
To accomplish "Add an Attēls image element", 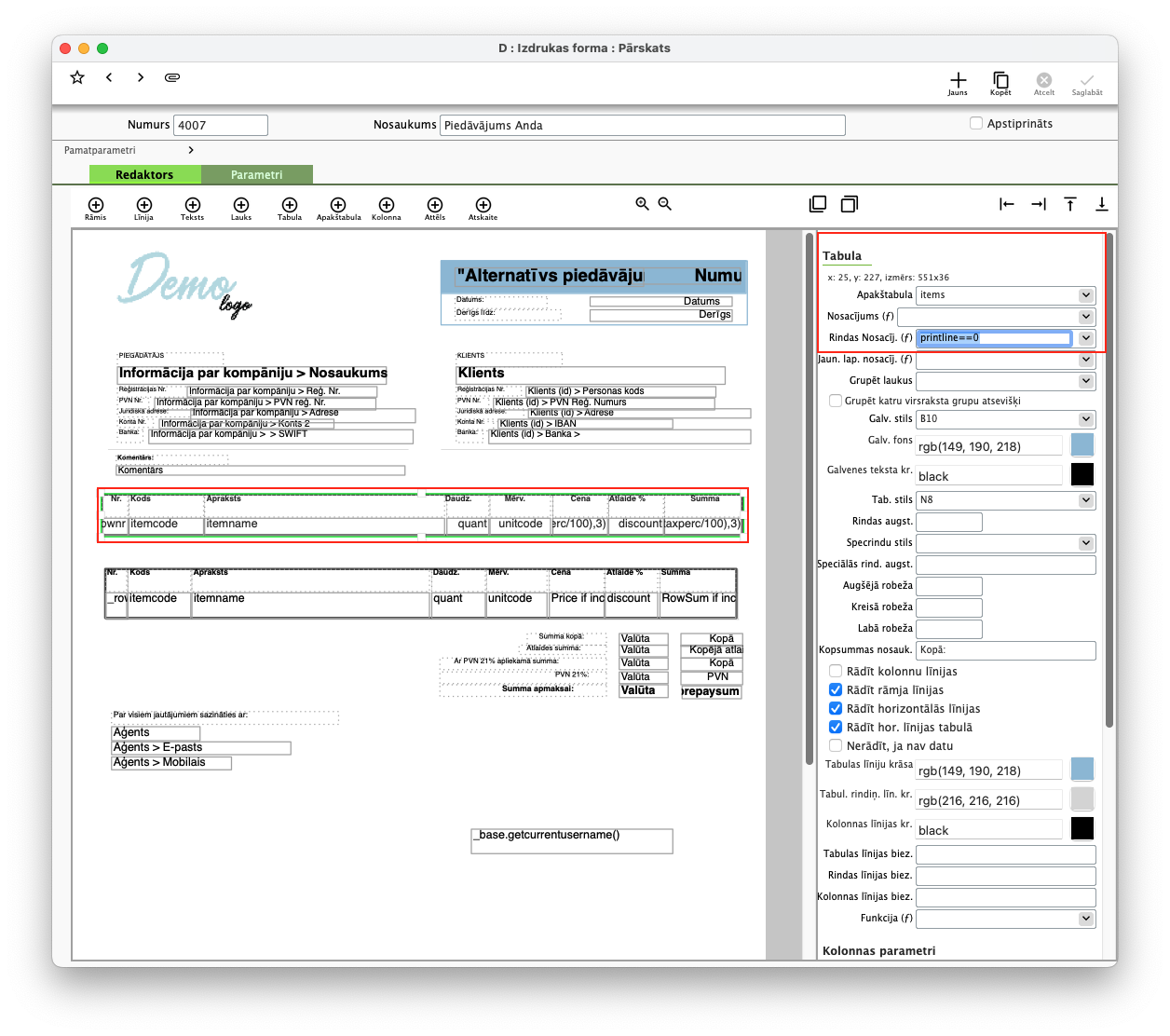I will [x=435, y=209].
